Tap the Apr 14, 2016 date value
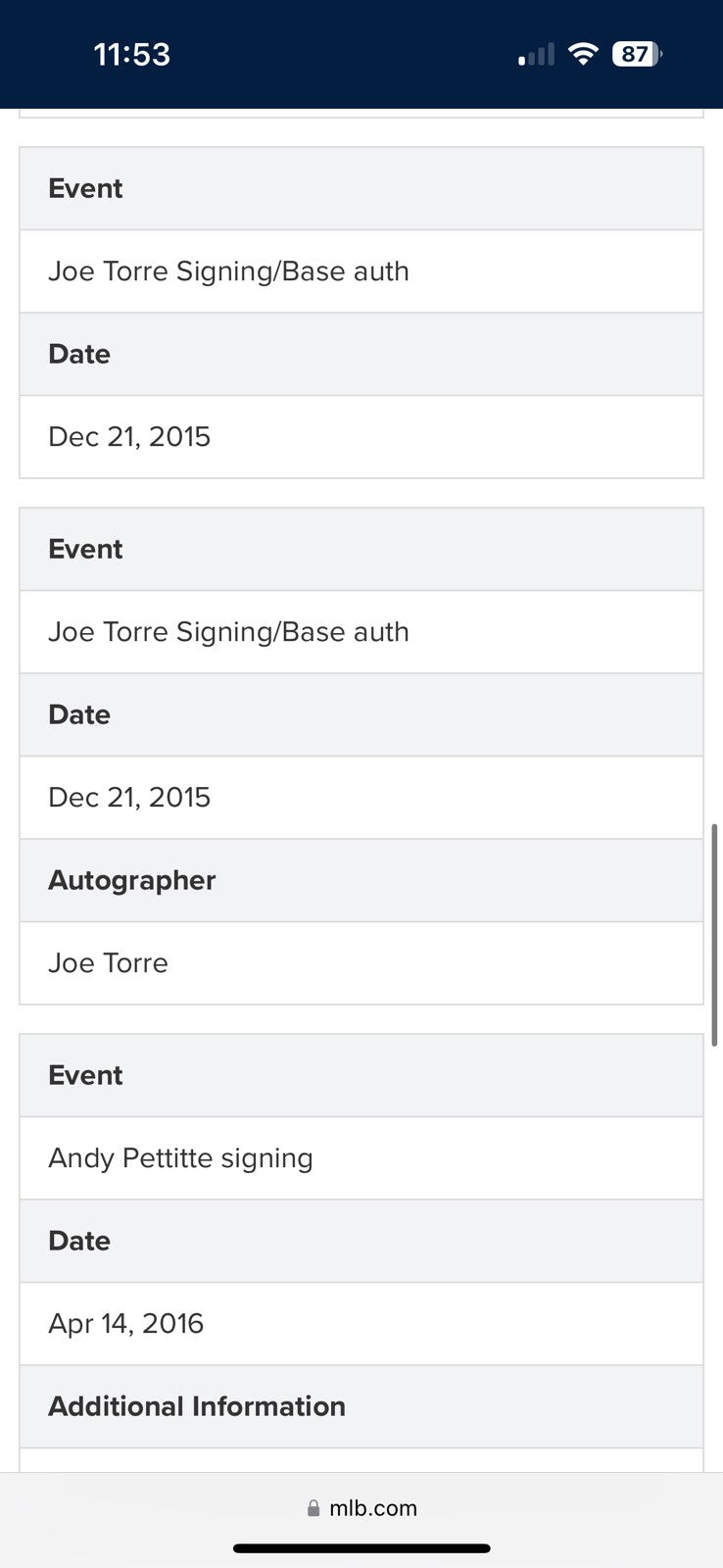This screenshot has width=723, height=1568. pyautogui.click(x=126, y=1324)
